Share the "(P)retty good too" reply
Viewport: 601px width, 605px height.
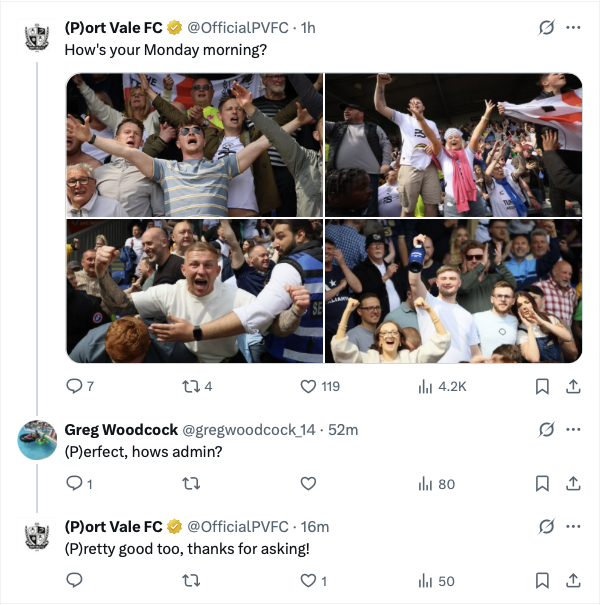573,580
